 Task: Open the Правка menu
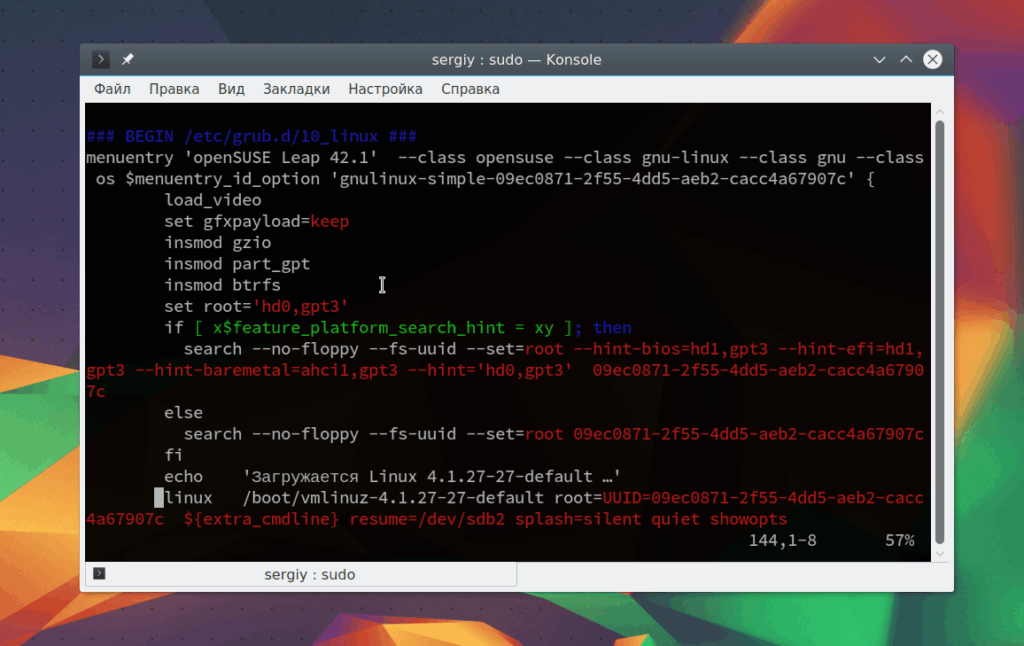tap(174, 89)
